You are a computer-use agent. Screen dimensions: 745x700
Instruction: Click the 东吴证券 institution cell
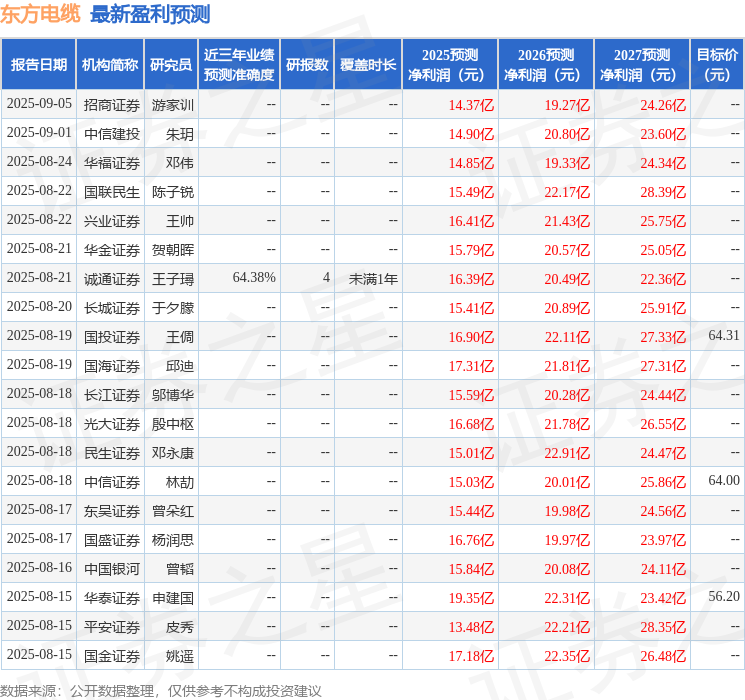click(x=112, y=510)
